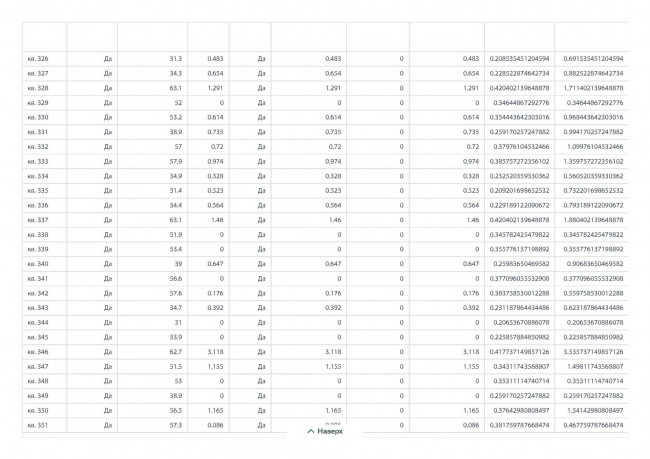
Task: Select row label кв. 328
Action: 38,88
